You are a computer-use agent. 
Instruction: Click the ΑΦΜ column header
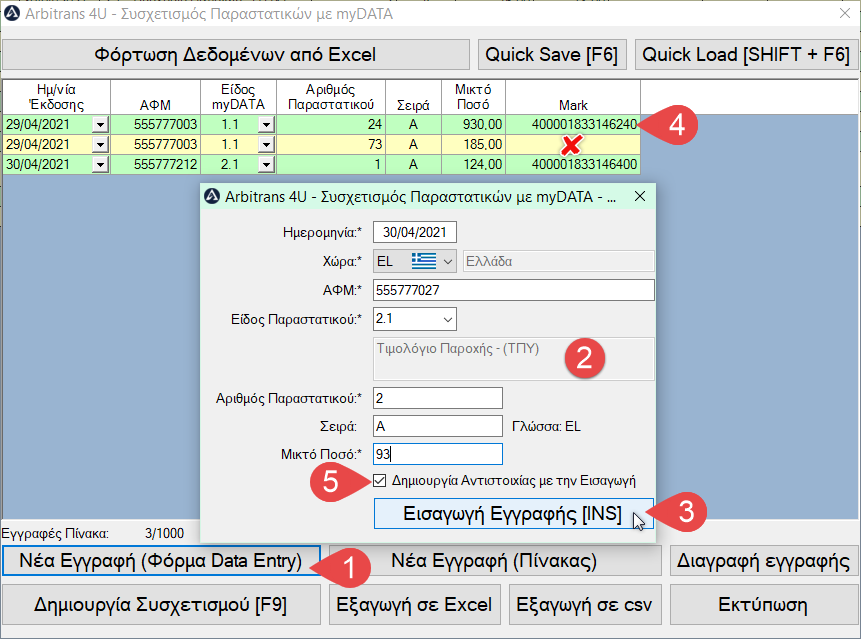[155, 97]
